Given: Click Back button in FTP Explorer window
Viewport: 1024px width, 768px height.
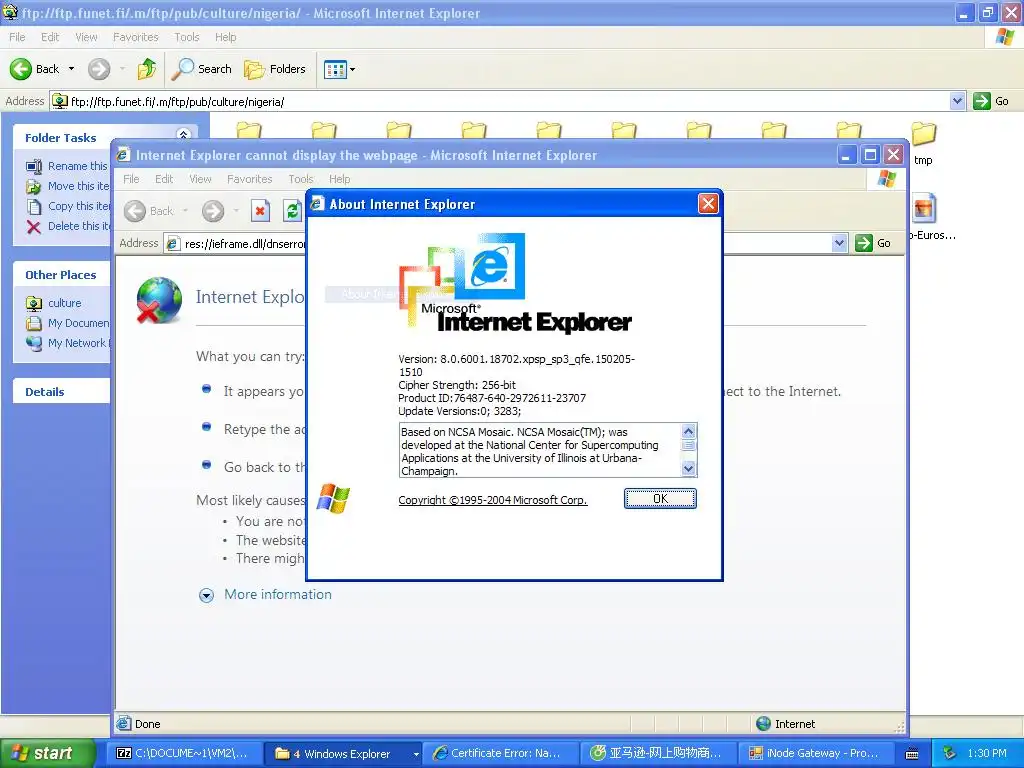Looking at the screenshot, I should (x=35, y=69).
